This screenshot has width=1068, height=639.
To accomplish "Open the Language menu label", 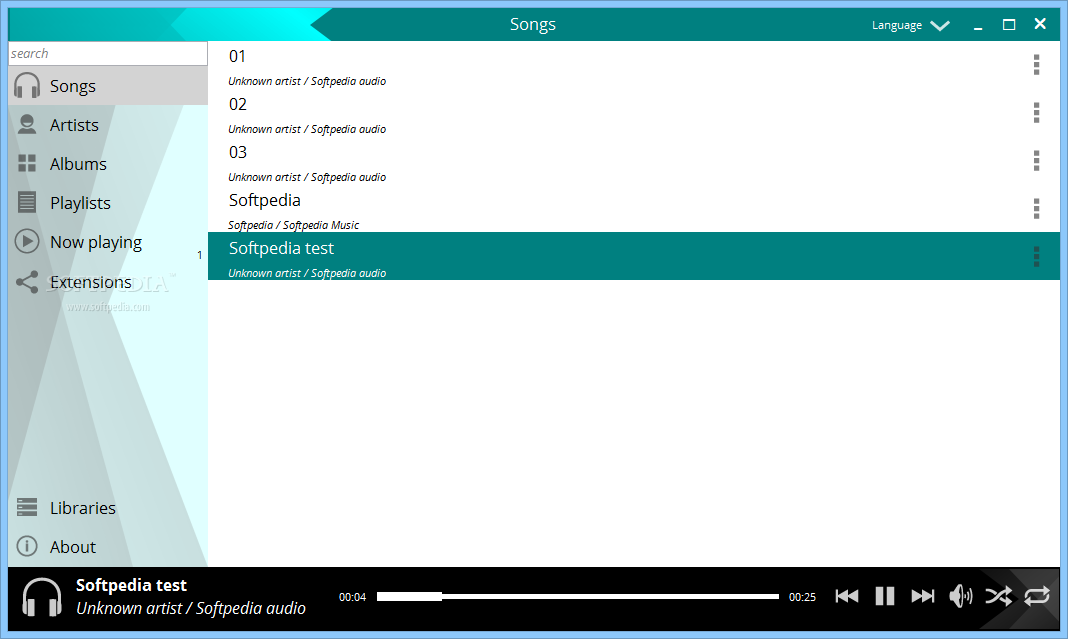I will pos(896,25).
